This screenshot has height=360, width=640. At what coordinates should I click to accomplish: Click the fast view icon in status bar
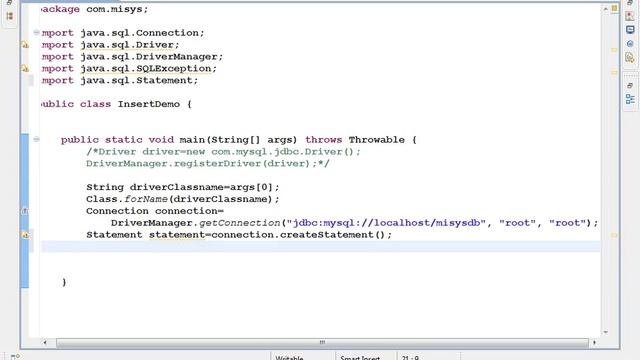click(14, 357)
